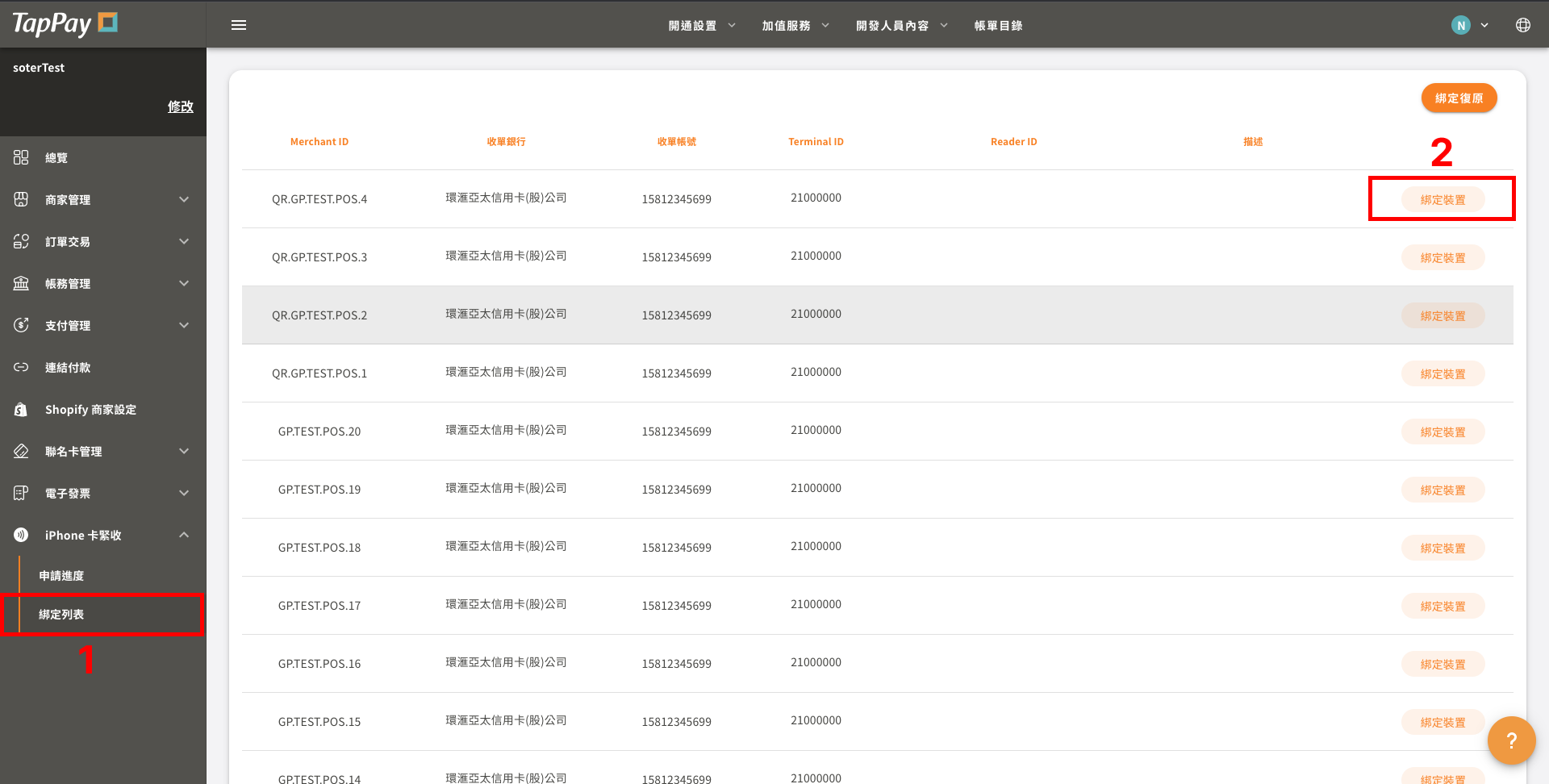The image size is (1549, 784).
Task: Open the language globe icon
Action: point(1522,25)
